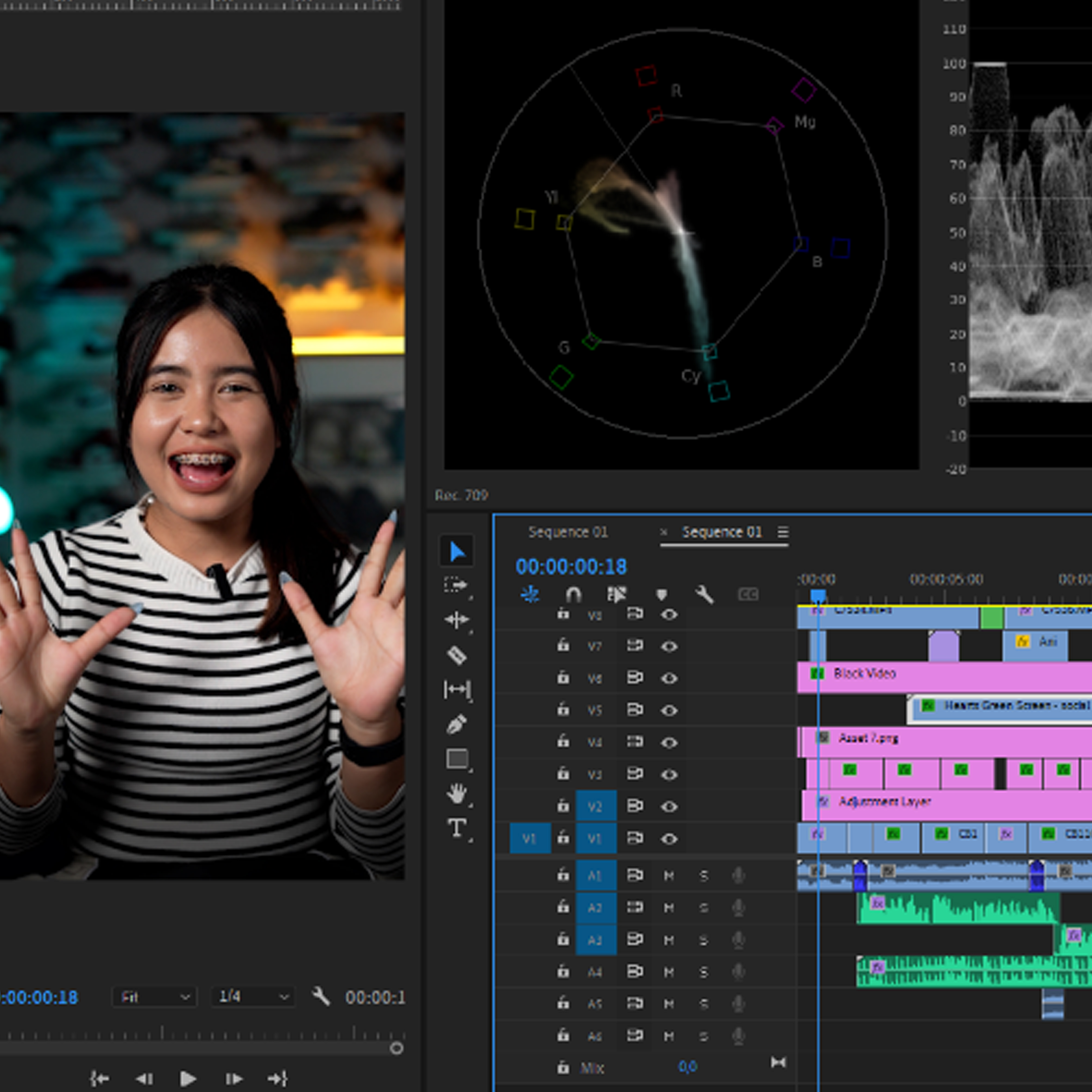Select the Razor tool

[x=457, y=655]
